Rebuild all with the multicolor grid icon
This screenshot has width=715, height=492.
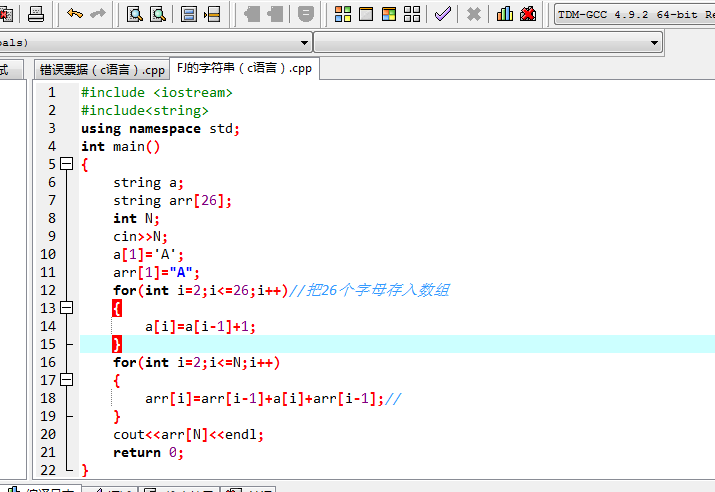click(412, 14)
